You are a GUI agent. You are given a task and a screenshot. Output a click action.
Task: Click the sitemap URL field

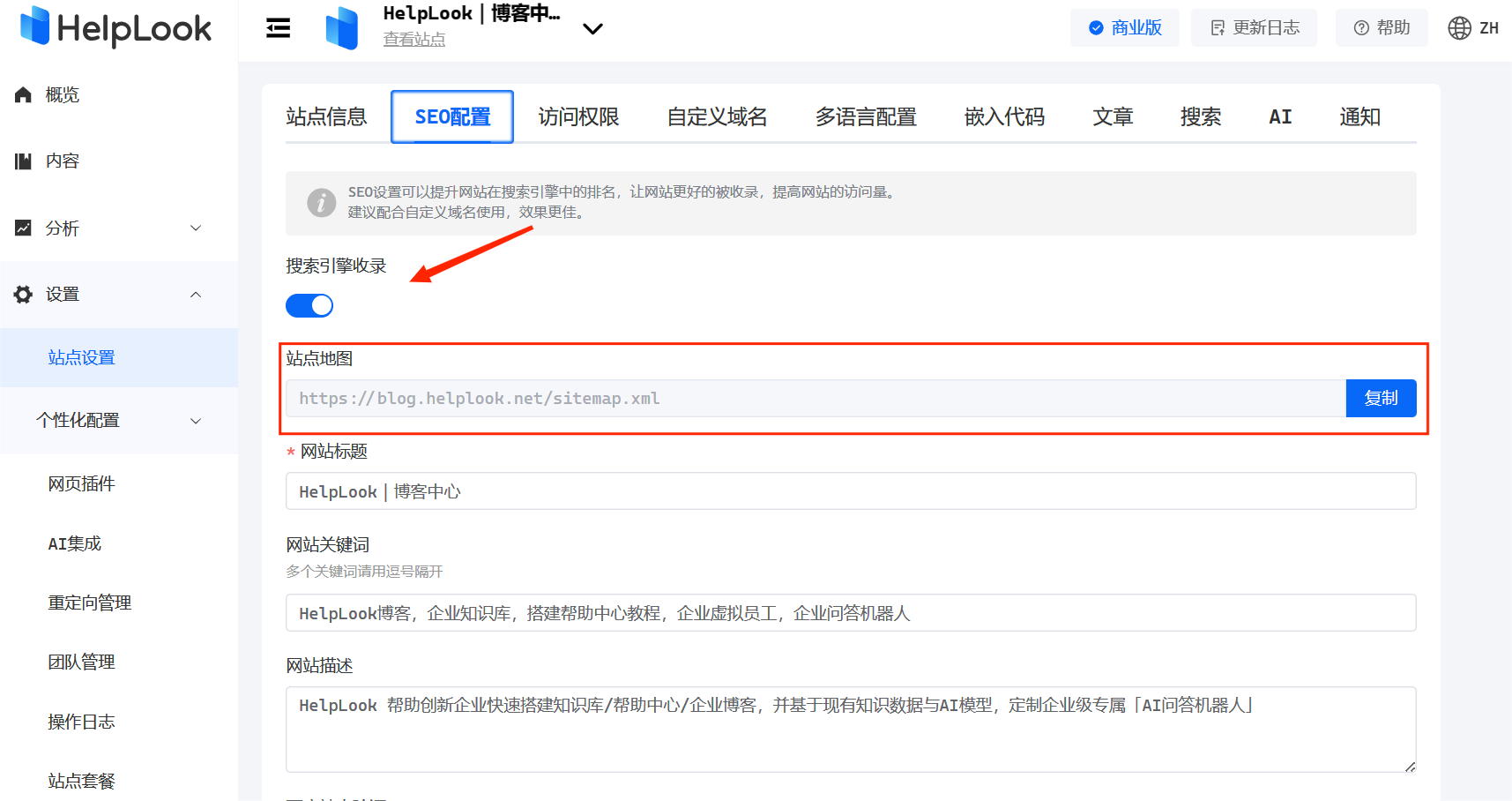pos(816,398)
